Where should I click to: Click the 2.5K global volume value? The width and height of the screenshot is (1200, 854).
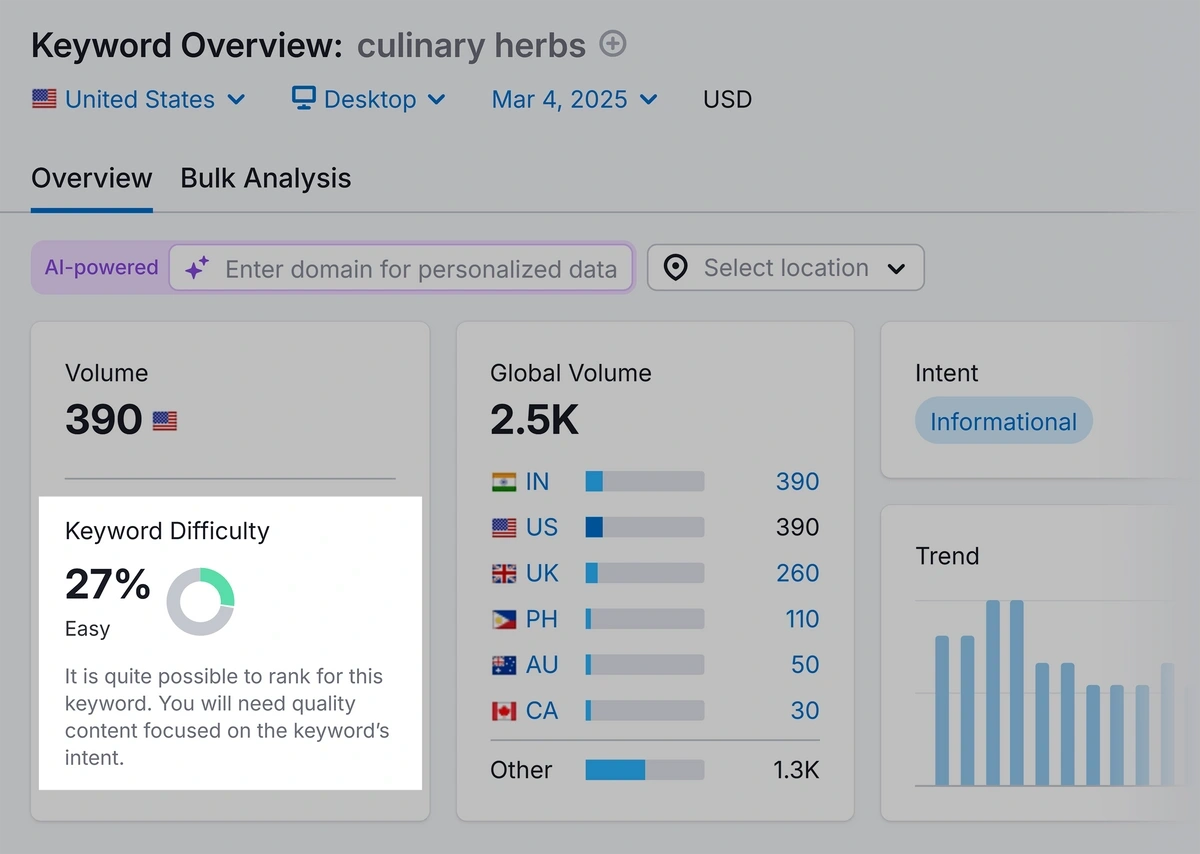coord(535,420)
